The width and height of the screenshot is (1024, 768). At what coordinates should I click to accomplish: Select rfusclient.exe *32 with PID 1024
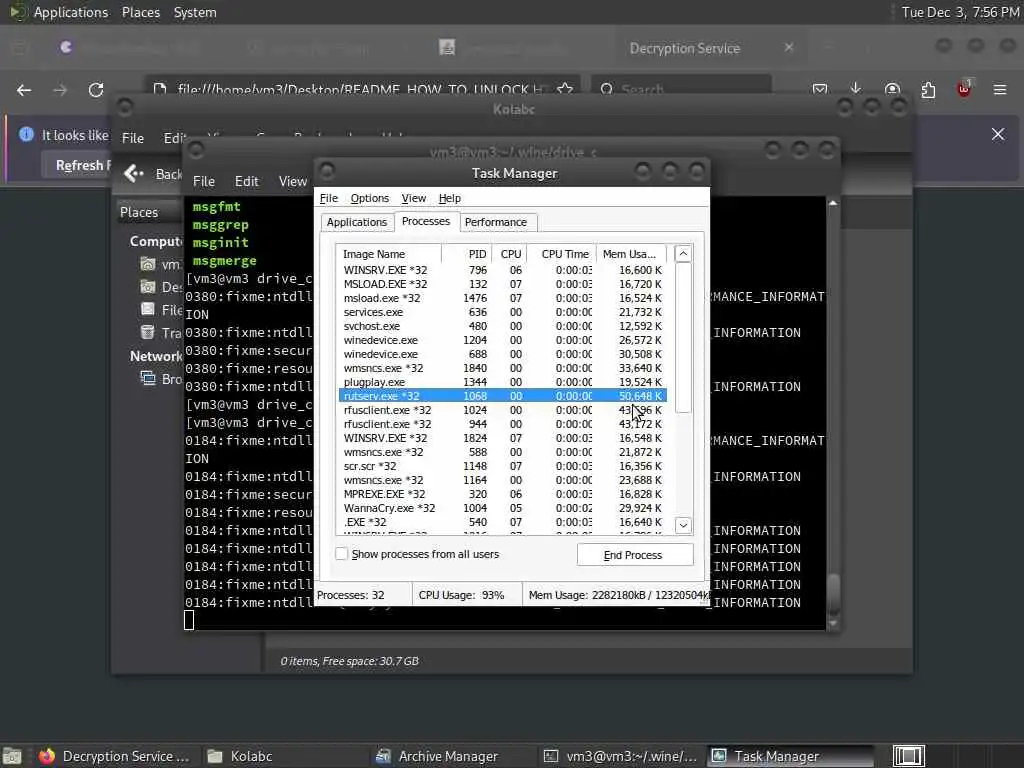click(502, 410)
